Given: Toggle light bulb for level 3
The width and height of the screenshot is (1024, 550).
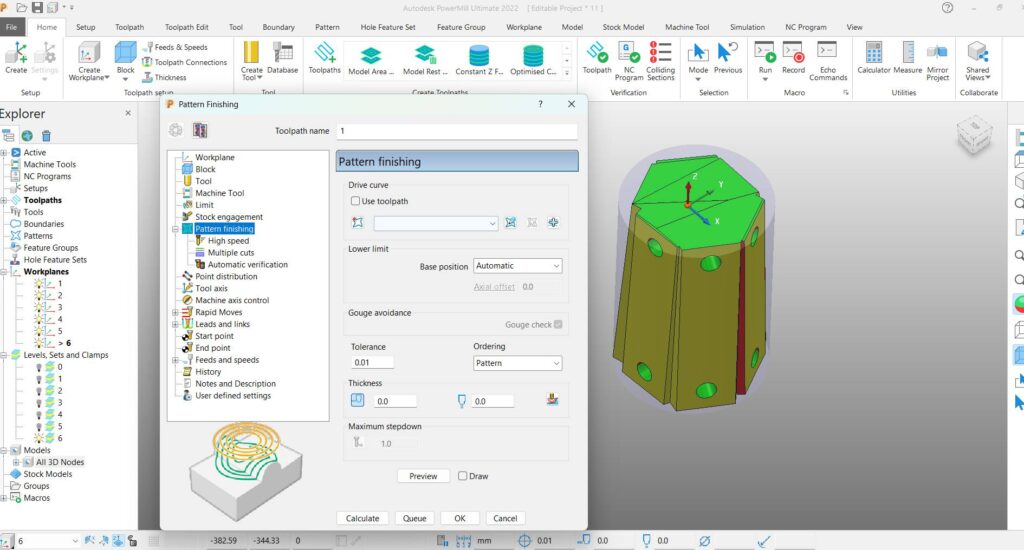Looking at the screenshot, I should (x=39, y=403).
